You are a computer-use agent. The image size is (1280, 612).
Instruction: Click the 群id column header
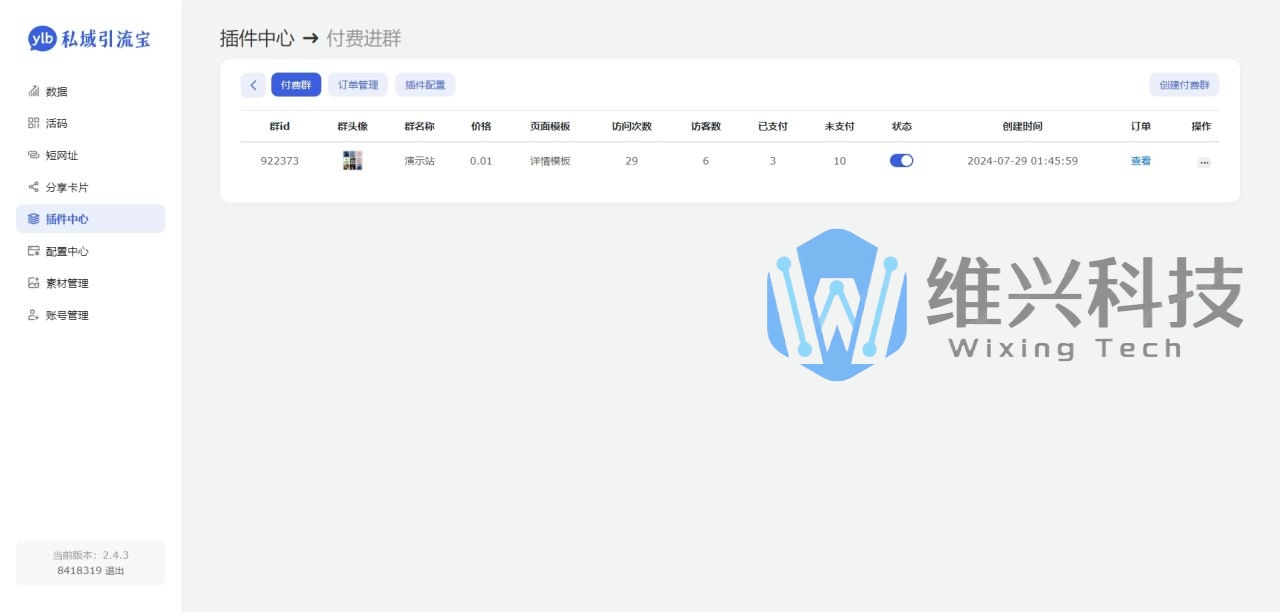(x=279, y=127)
